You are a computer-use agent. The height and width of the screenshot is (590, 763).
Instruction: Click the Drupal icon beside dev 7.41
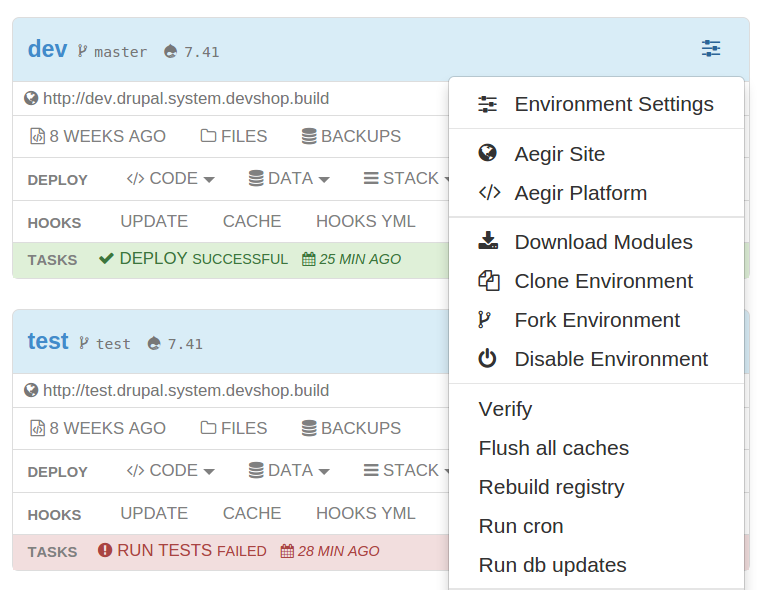pyautogui.click(x=170, y=51)
